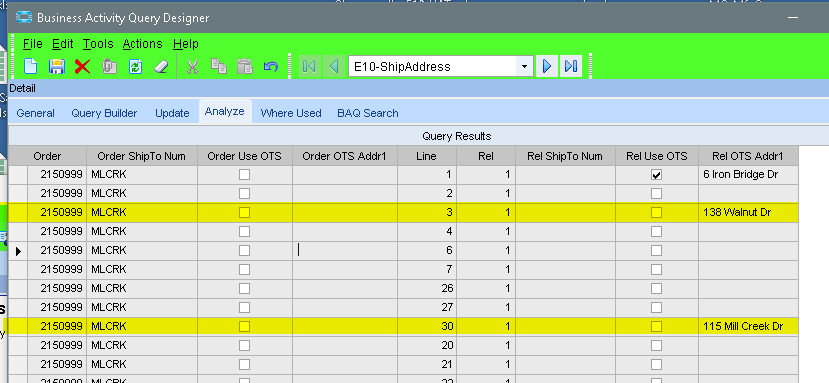Check Rel Use OTS for line 2

[657, 194]
